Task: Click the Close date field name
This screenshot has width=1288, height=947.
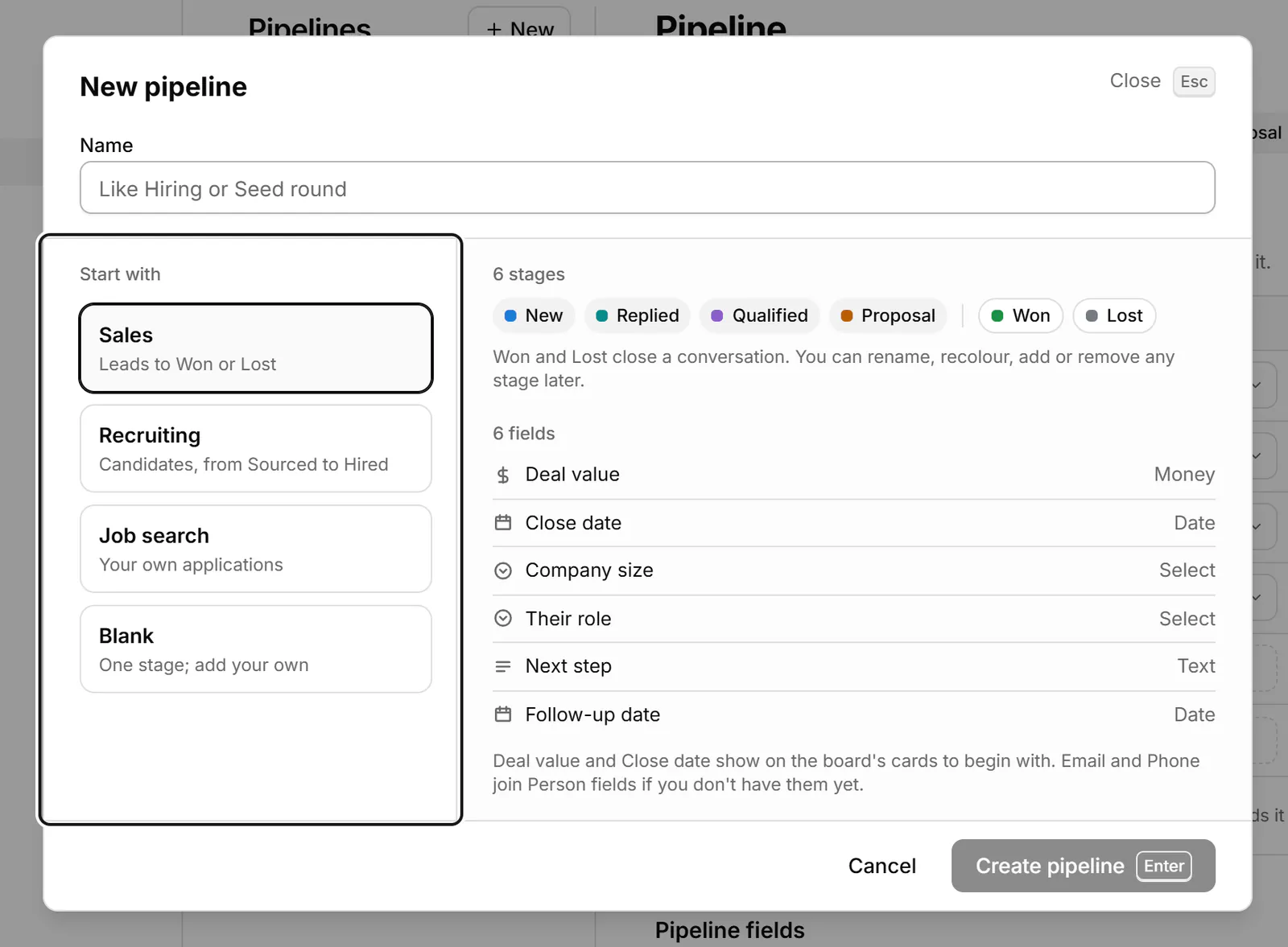Action: [x=573, y=523]
